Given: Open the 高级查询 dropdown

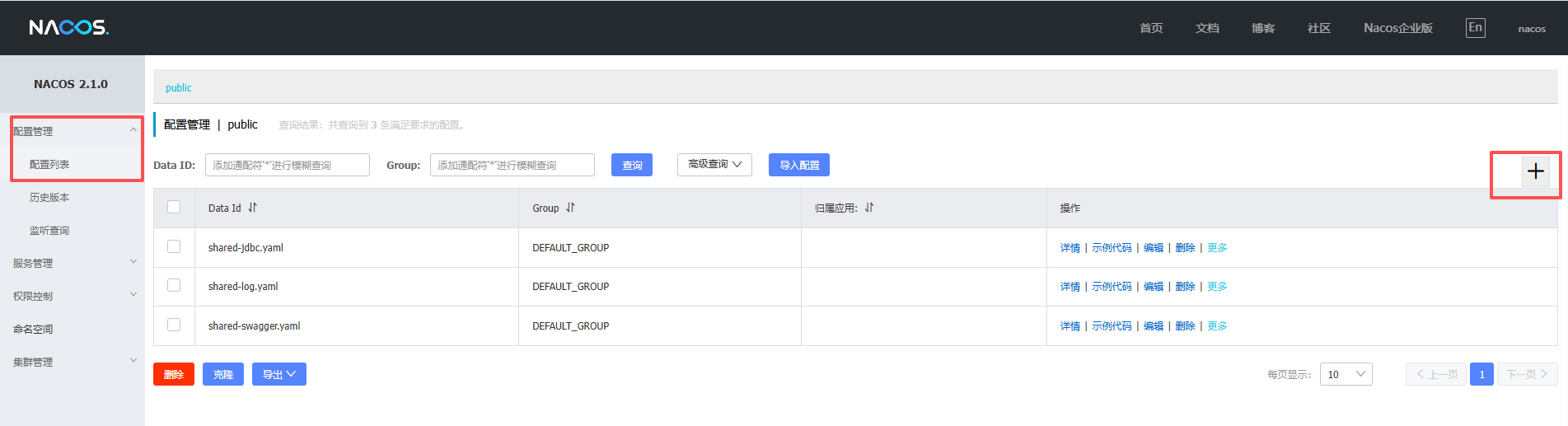Looking at the screenshot, I should 714,165.
